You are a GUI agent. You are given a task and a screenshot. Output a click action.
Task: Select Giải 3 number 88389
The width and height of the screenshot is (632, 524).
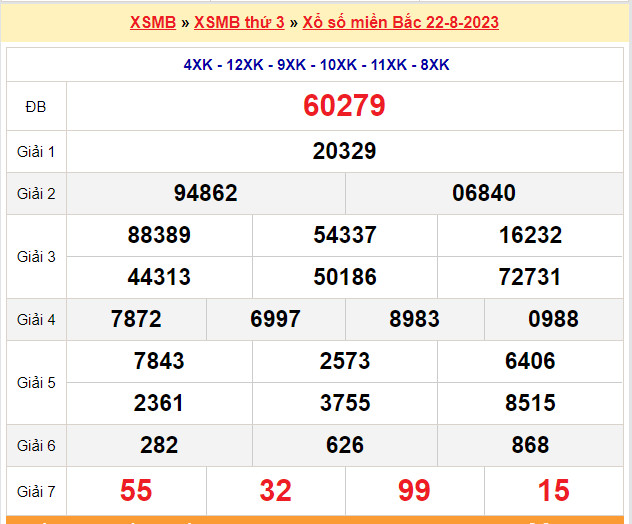[x=159, y=235]
